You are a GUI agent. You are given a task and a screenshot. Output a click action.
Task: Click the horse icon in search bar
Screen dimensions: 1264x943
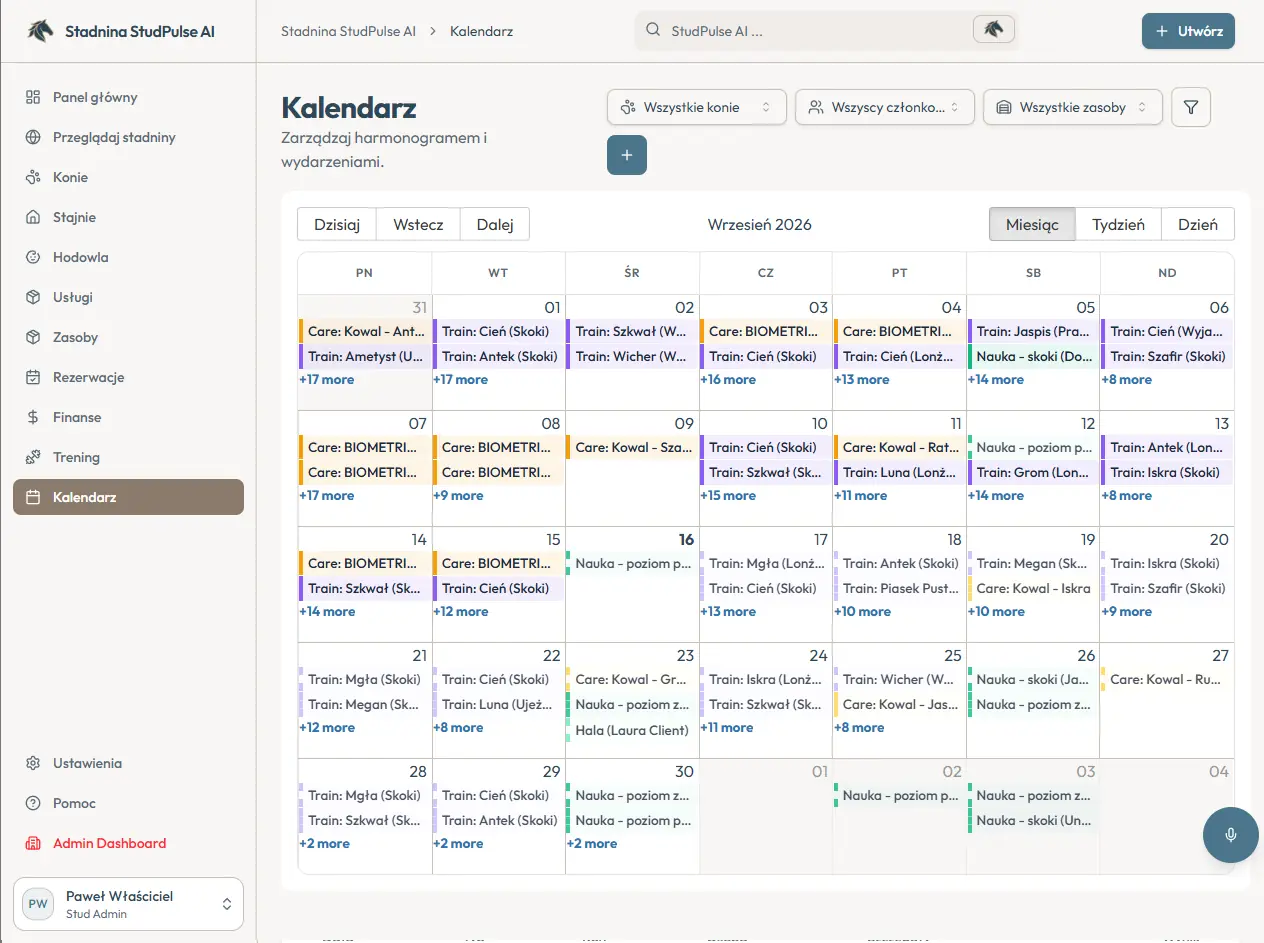coord(993,30)
